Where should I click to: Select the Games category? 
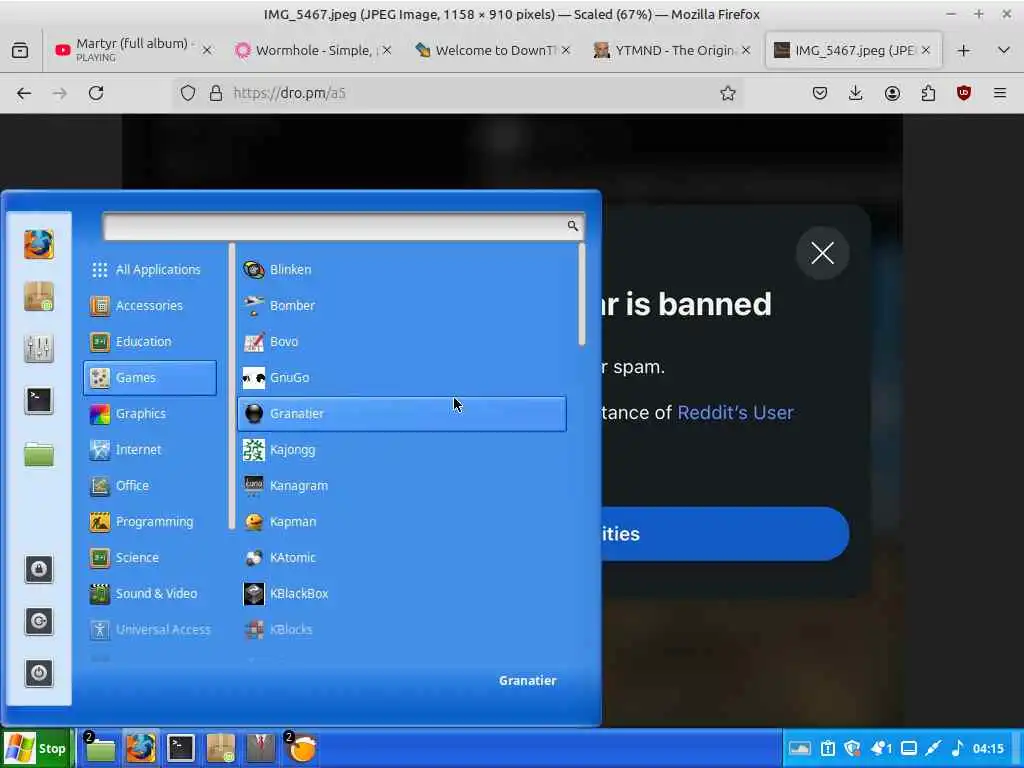click(x=150, y=377)
